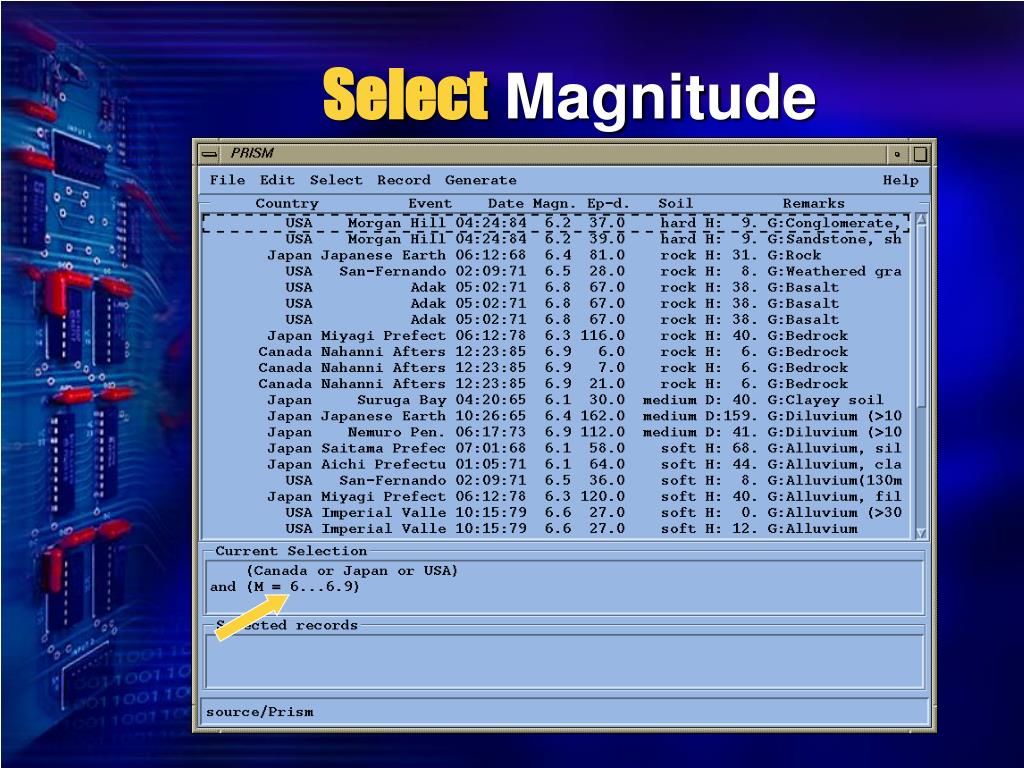Click the Soil column header
The width and height of the screenshot is (1024, 768).
point(675,203)
